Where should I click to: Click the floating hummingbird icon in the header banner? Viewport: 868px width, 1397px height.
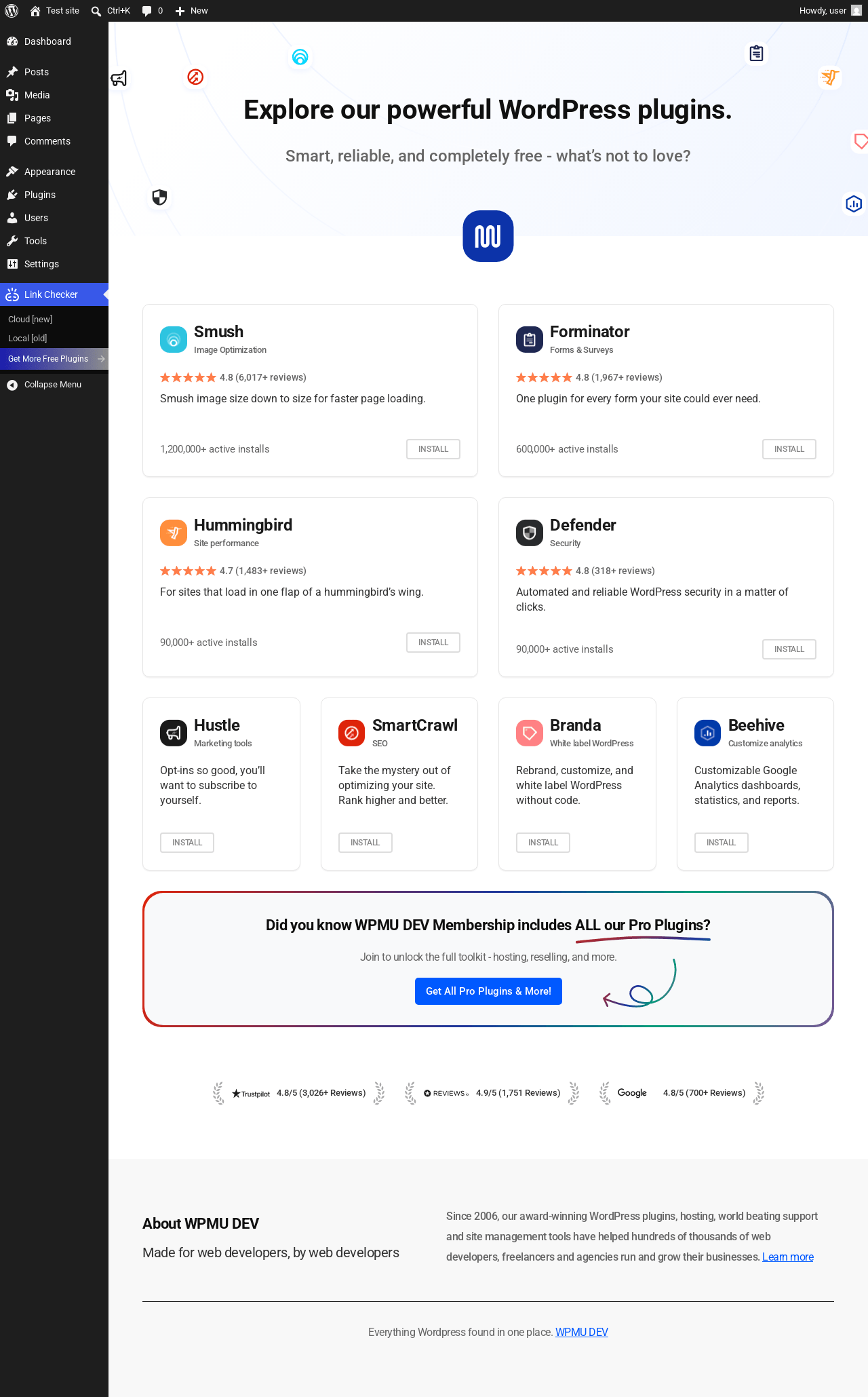(x=830, y=77)
